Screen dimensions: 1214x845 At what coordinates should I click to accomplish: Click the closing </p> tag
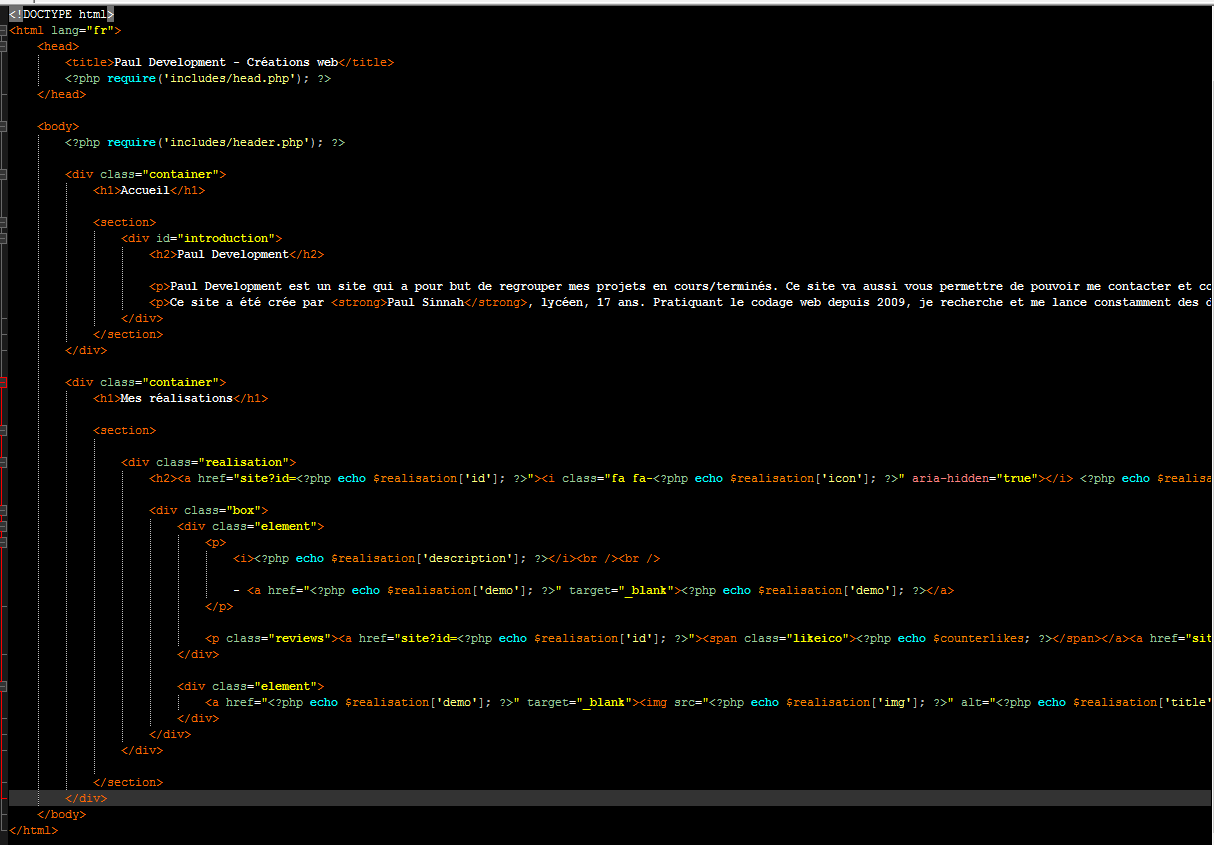pos(219,606)
